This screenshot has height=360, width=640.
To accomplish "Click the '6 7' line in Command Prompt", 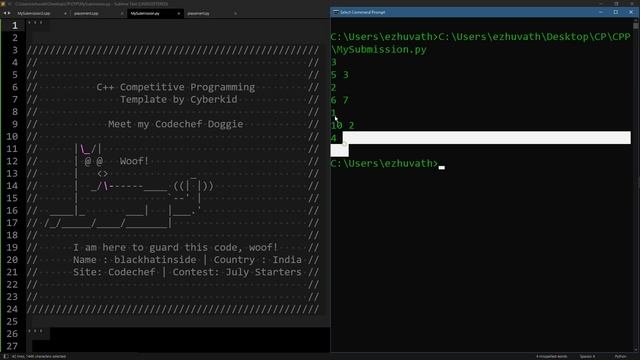I will click(340, 100).
